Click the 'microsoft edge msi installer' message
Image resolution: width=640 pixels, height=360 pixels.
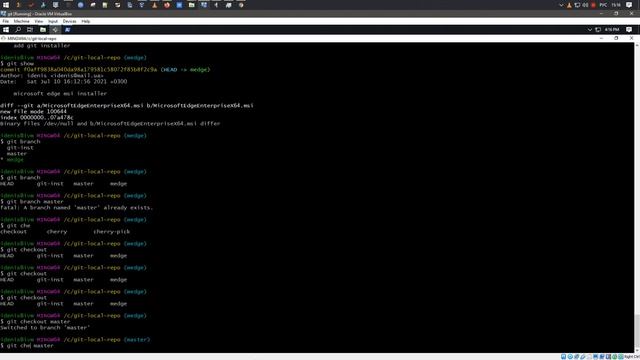point(60,93)
